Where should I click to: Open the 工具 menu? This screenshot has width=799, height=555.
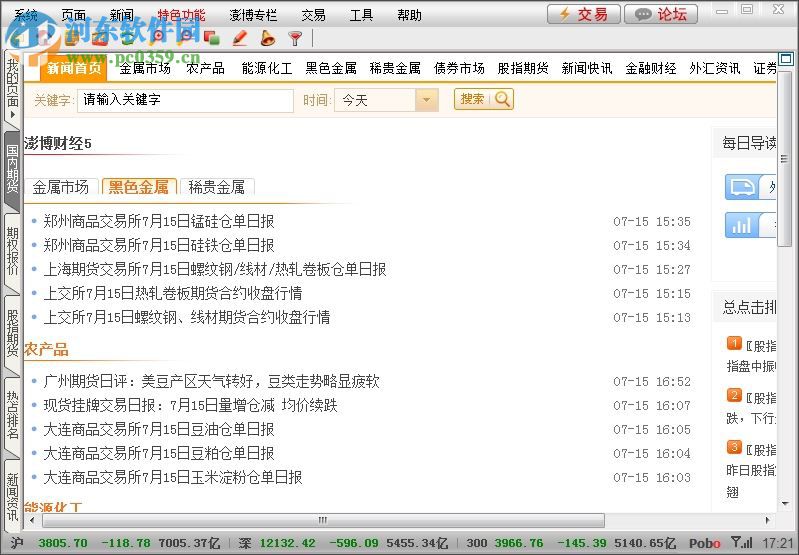361,15
